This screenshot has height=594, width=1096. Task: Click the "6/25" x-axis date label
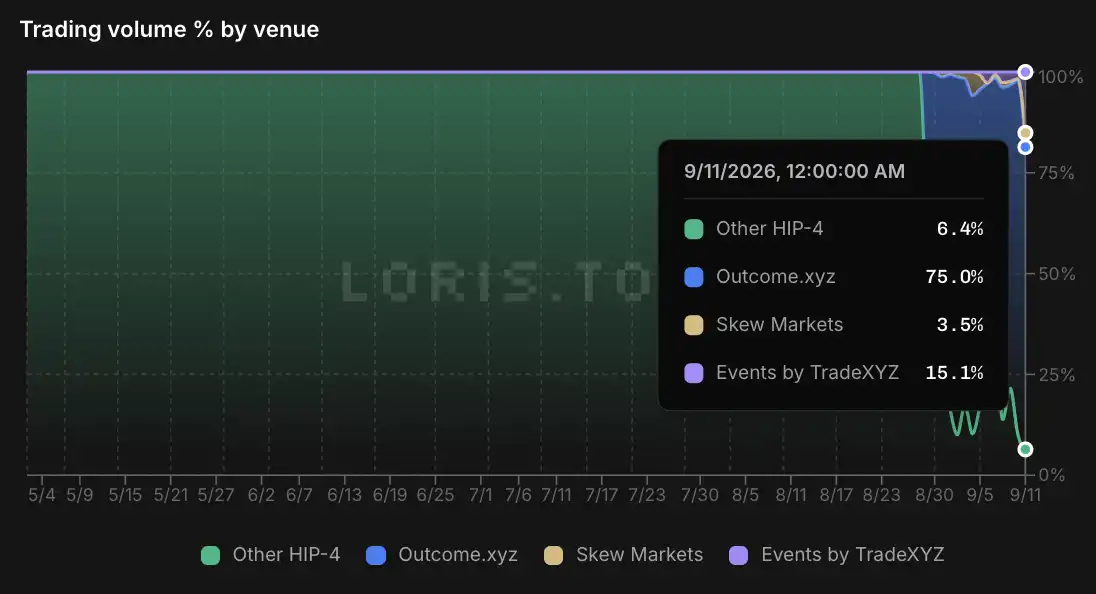point(435,495)
